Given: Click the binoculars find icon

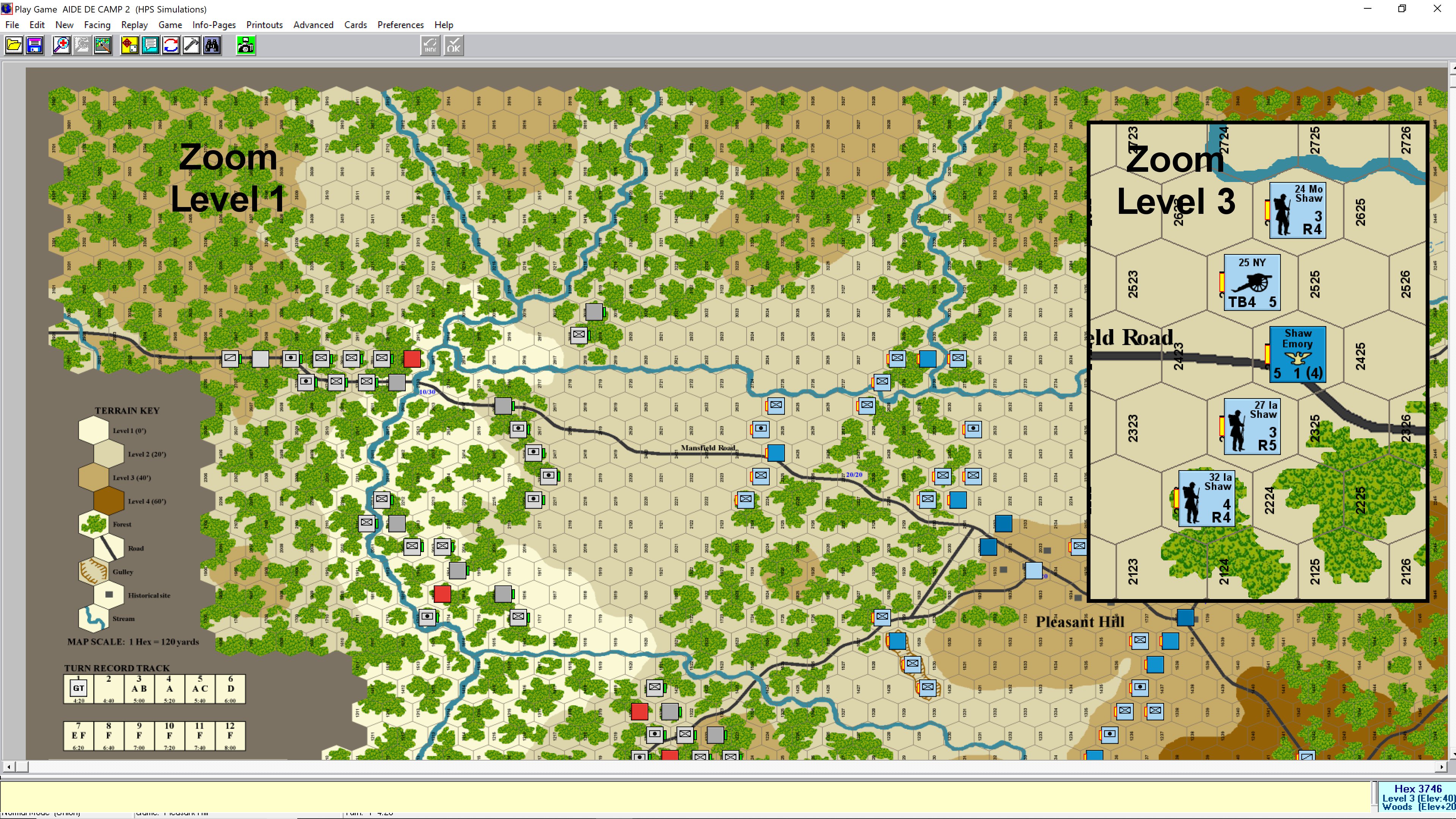Looking at the screenshot, I should pyautogui.click(x=212, y=45).
